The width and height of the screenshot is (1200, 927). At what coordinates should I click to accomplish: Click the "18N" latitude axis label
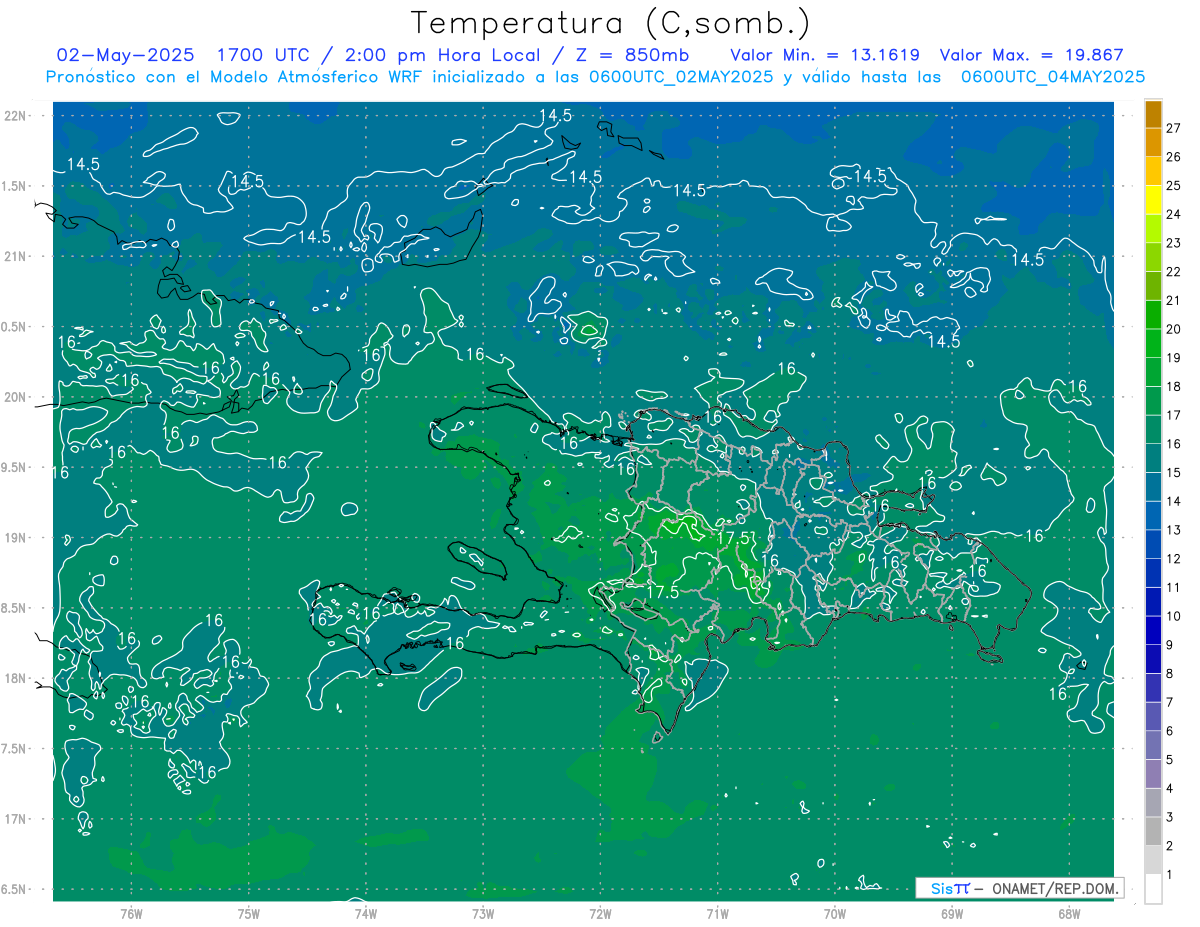pos(14,678)
